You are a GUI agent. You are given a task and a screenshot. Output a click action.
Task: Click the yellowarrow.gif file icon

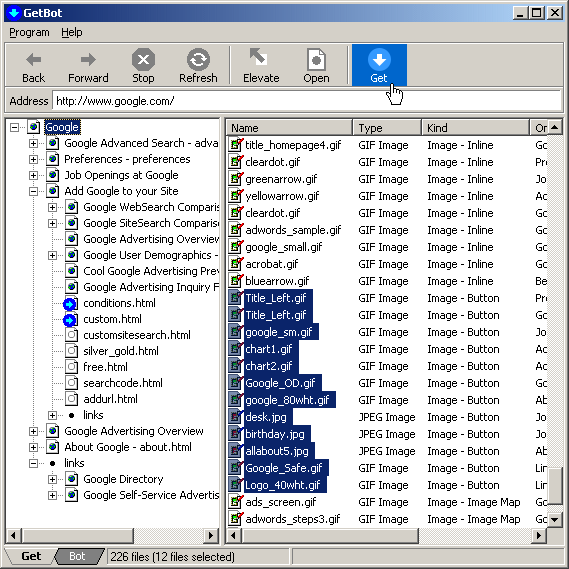236,196
